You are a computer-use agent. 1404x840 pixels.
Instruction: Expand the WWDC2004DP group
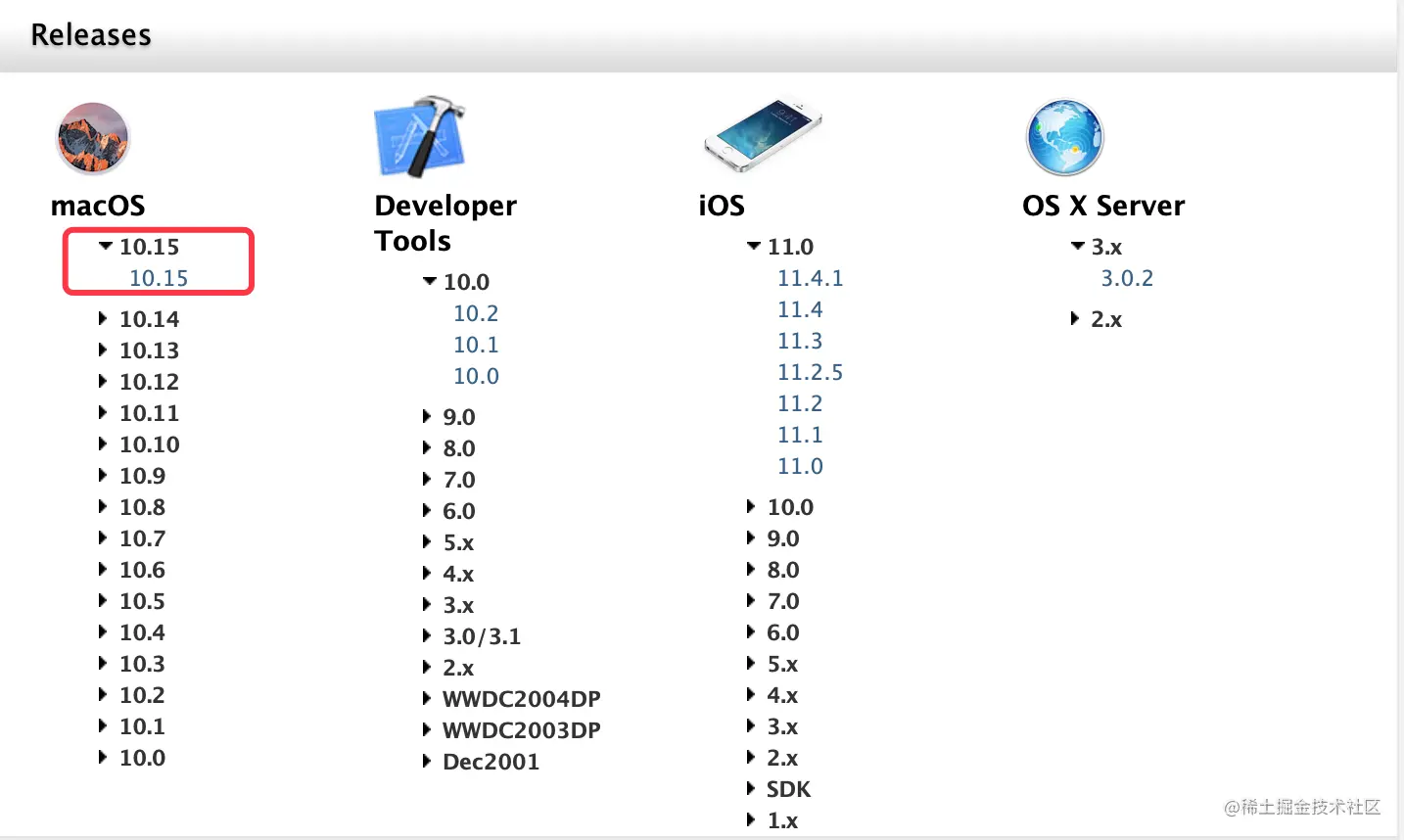click(x=427, y=698)
